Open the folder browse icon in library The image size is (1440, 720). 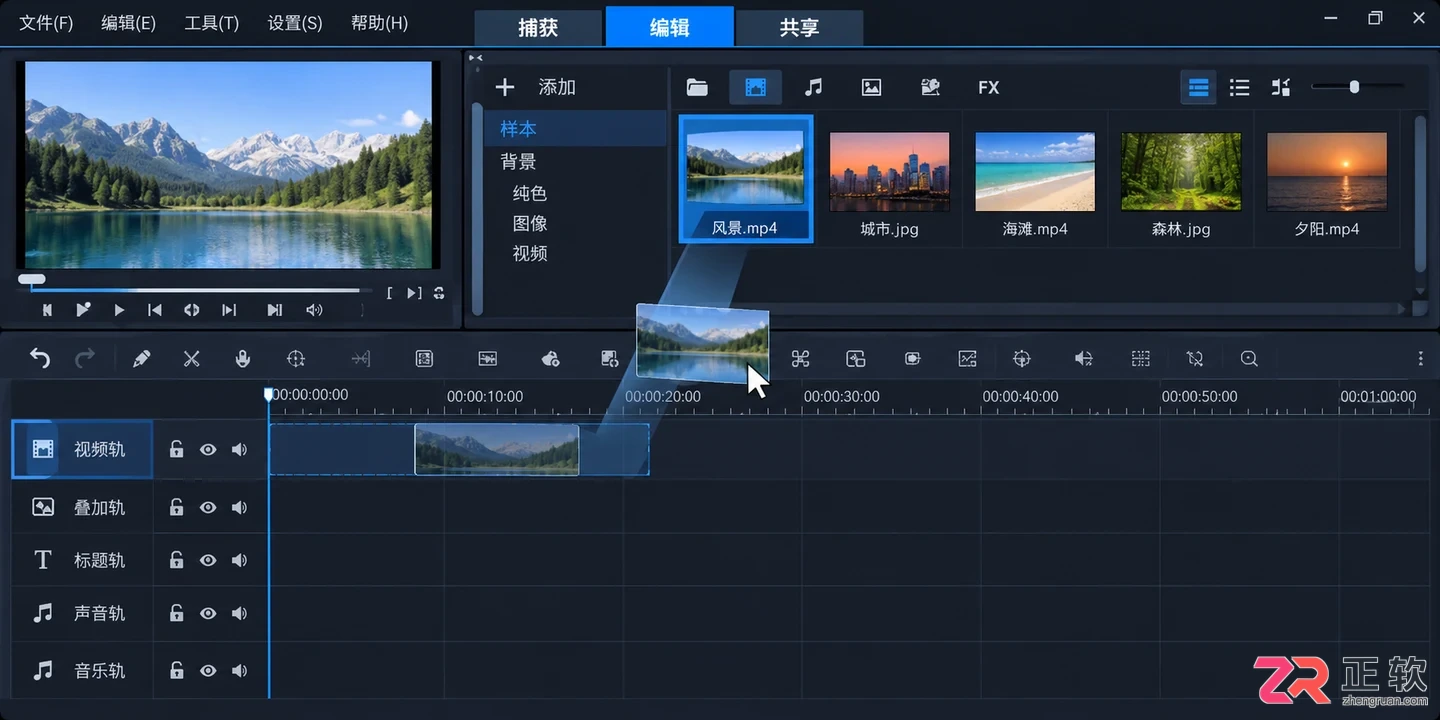point(697,88)
